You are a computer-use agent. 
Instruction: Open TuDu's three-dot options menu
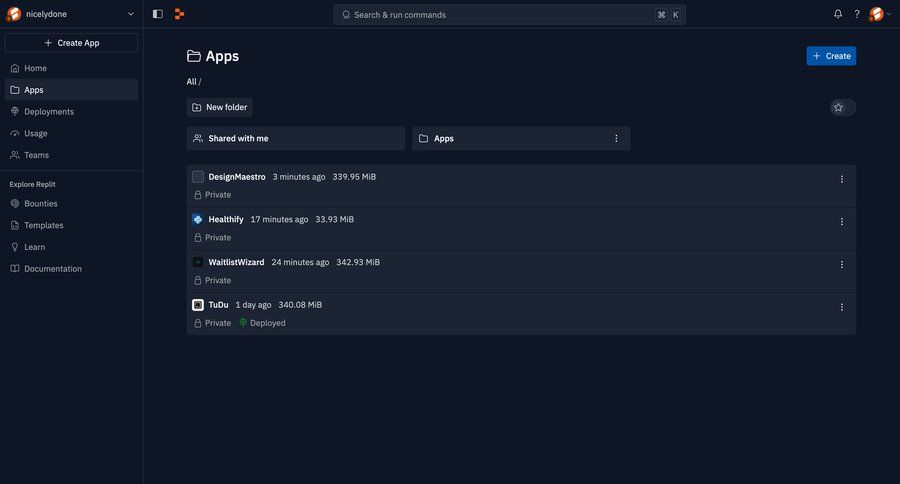(841, 307)
